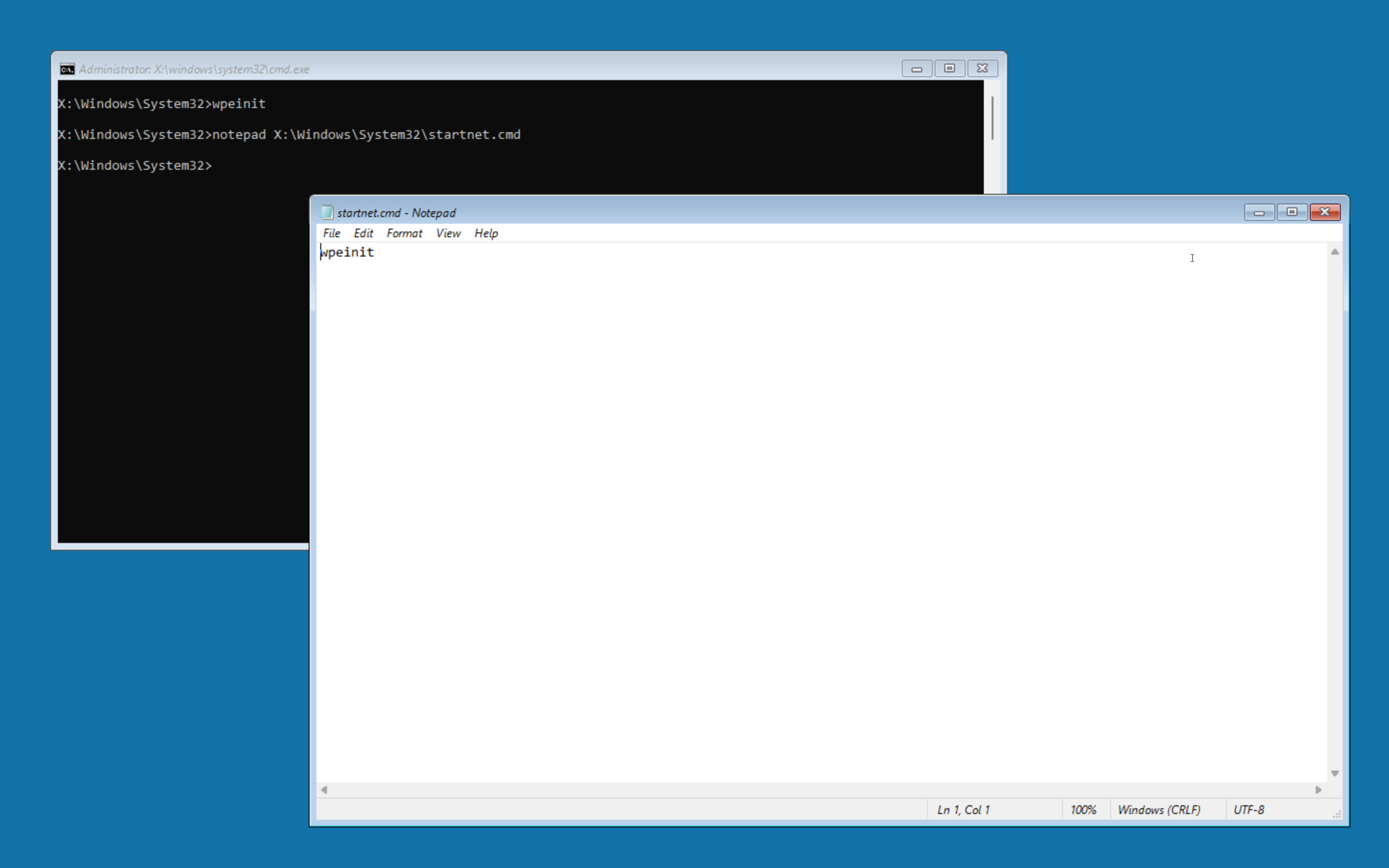Minimize the Notepad window
This screenshot has height=868, width=1389.
coord(1259,212)
